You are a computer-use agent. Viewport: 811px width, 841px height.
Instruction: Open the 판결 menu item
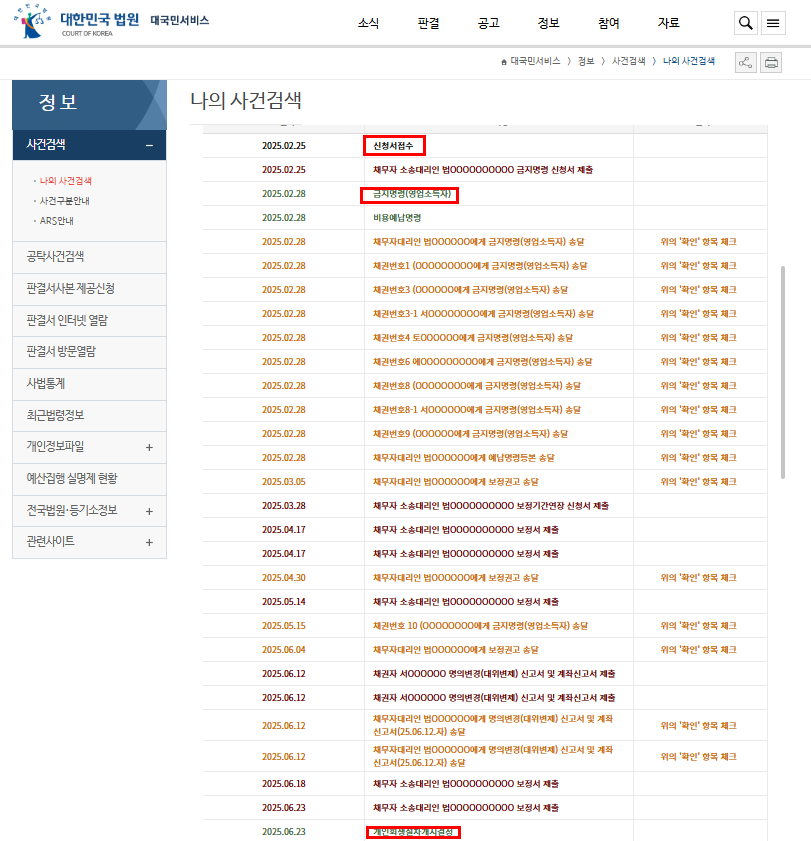pyautogui.click(x=428, y=23)
